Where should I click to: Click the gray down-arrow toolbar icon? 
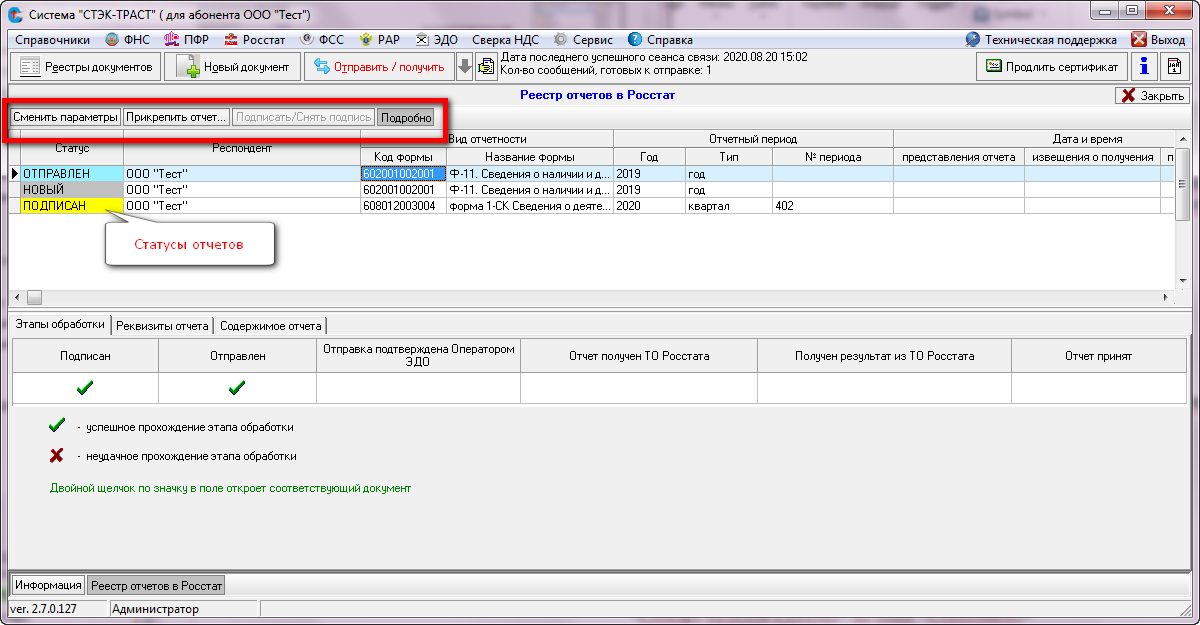click(x=465, y=67)
